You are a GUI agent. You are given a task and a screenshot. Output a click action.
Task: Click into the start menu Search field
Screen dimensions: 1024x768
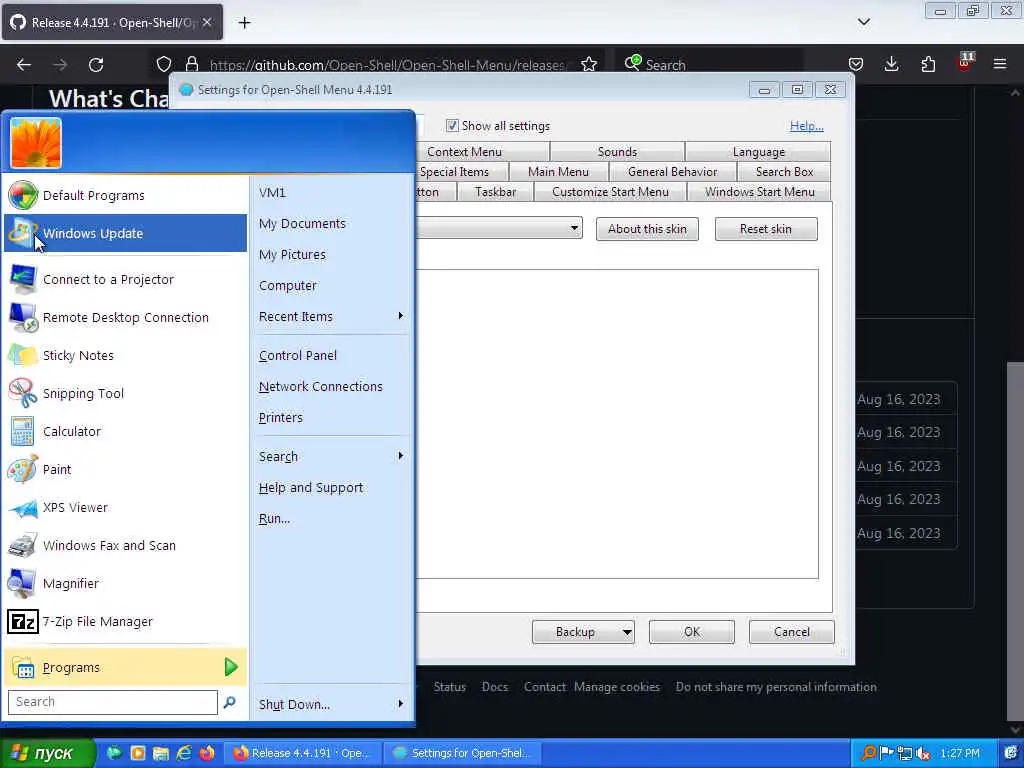click(112, 702)
